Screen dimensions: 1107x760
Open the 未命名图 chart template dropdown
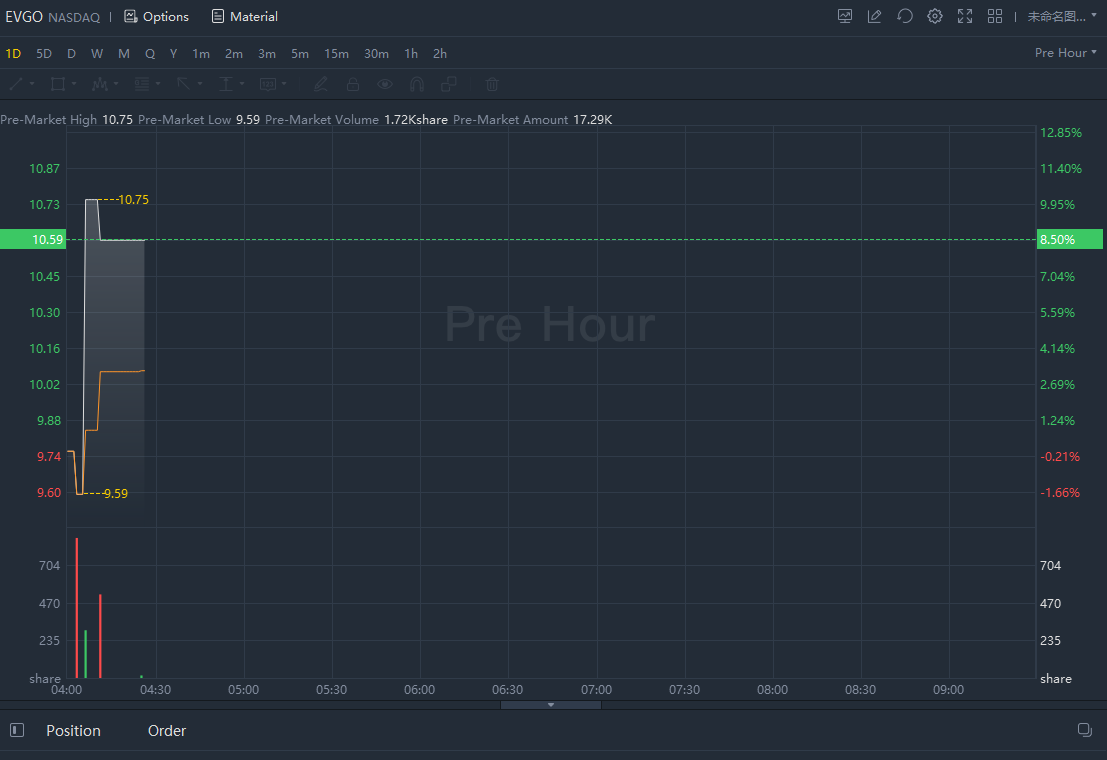[x=1062, y=16]
